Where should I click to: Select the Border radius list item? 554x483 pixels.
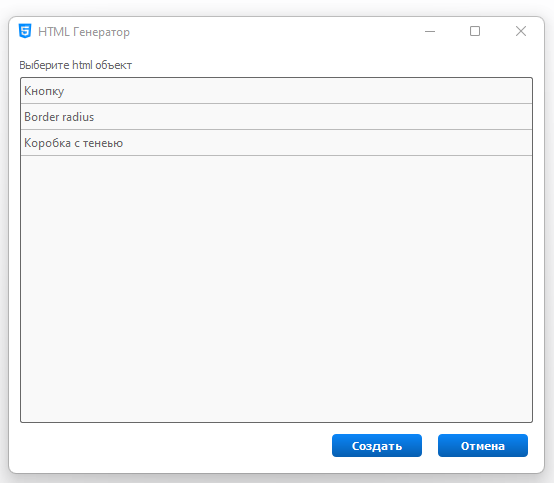click(276, 117)
